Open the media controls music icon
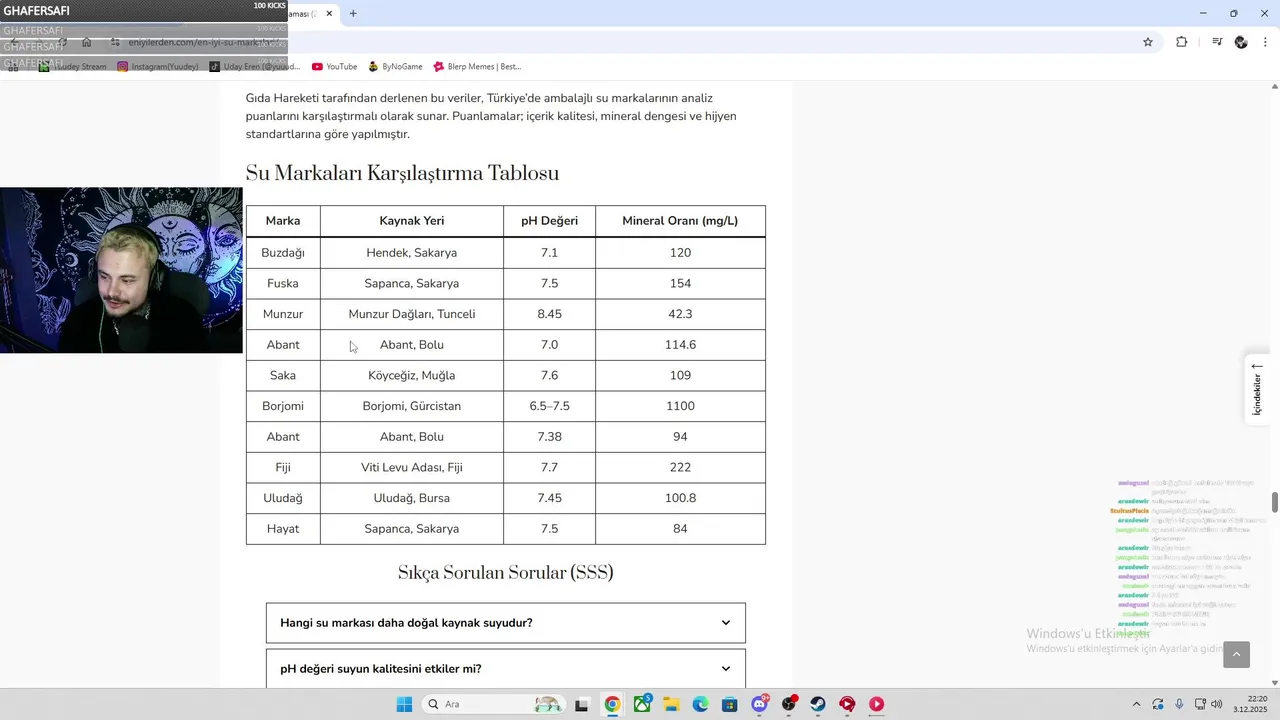The image size is (1280, 720). (1217, 42)
